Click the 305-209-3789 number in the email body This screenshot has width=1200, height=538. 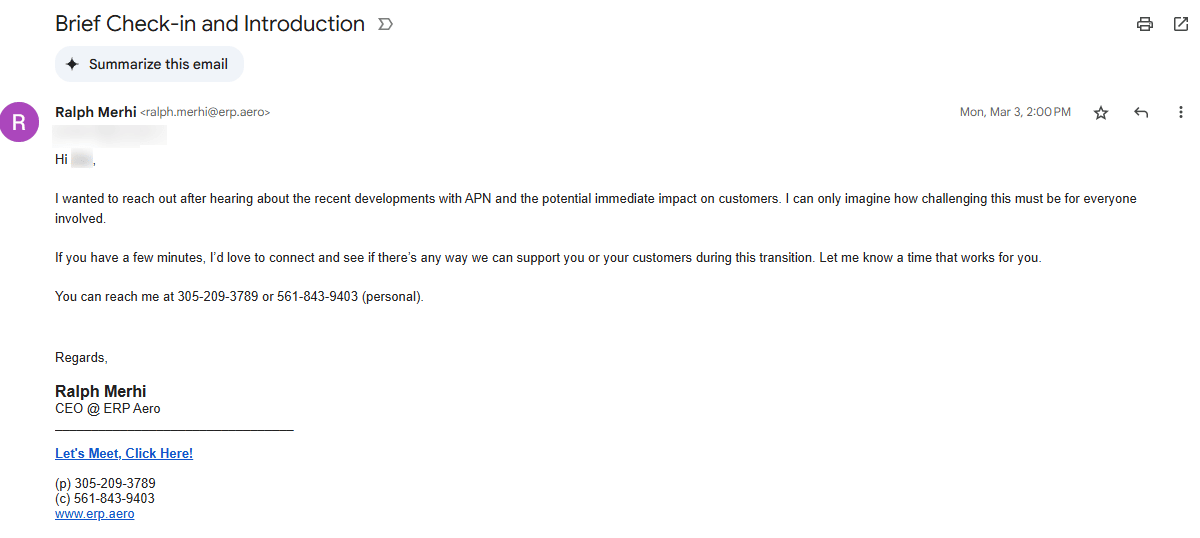(x=218, y=297)
